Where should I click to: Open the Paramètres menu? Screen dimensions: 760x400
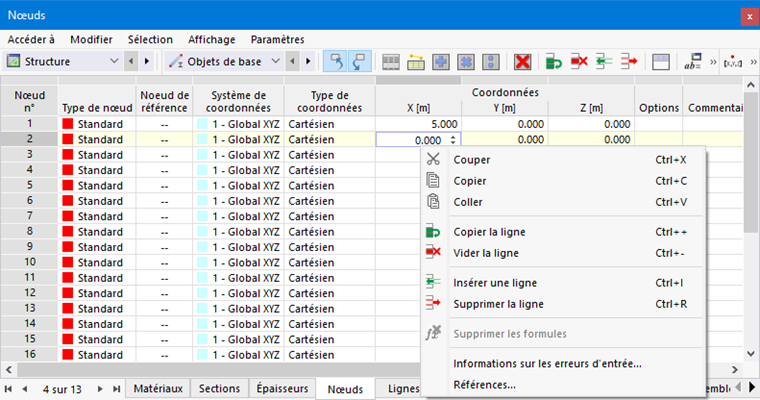coord(277,39)
